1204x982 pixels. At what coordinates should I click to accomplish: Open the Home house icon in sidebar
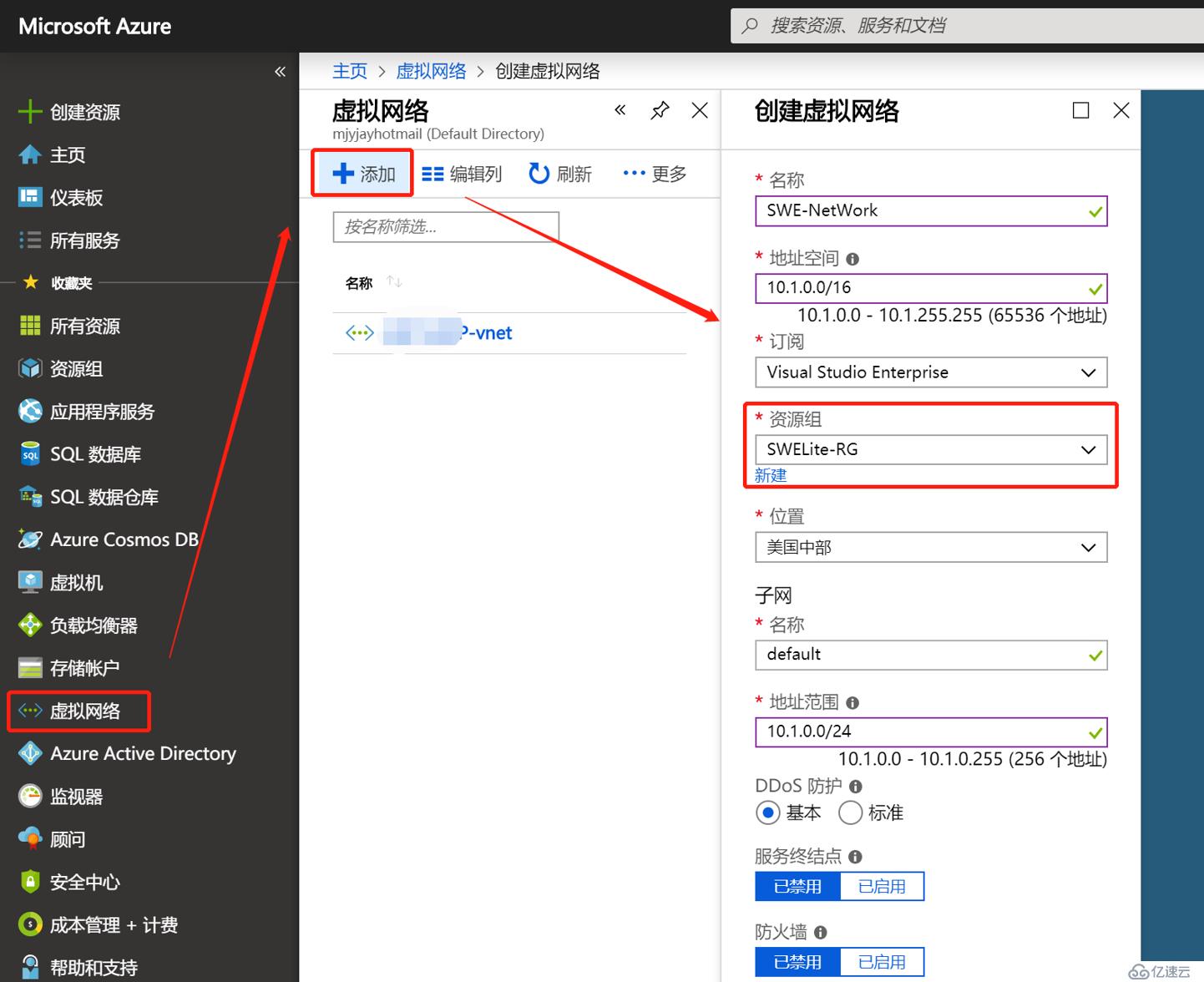point(30,154)
